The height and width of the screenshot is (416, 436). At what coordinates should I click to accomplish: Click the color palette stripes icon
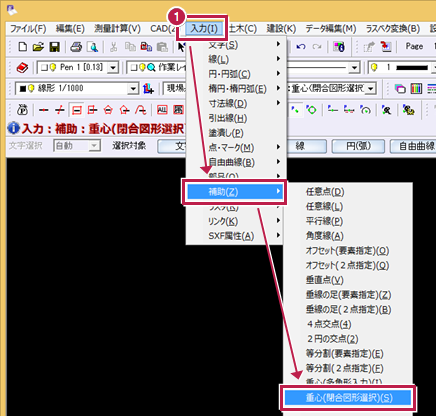tap(416, 89)
